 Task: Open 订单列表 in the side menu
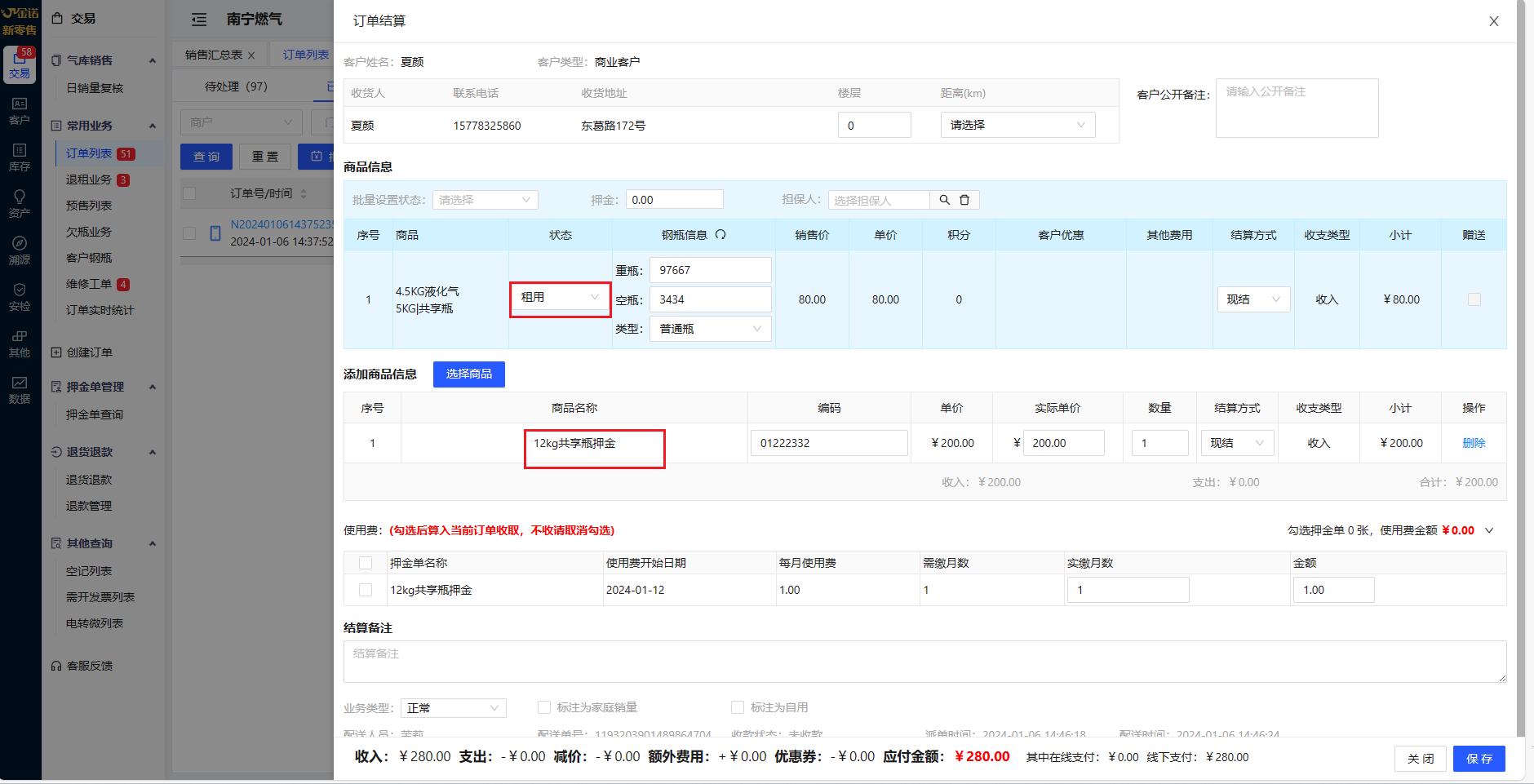coord(89,153)
